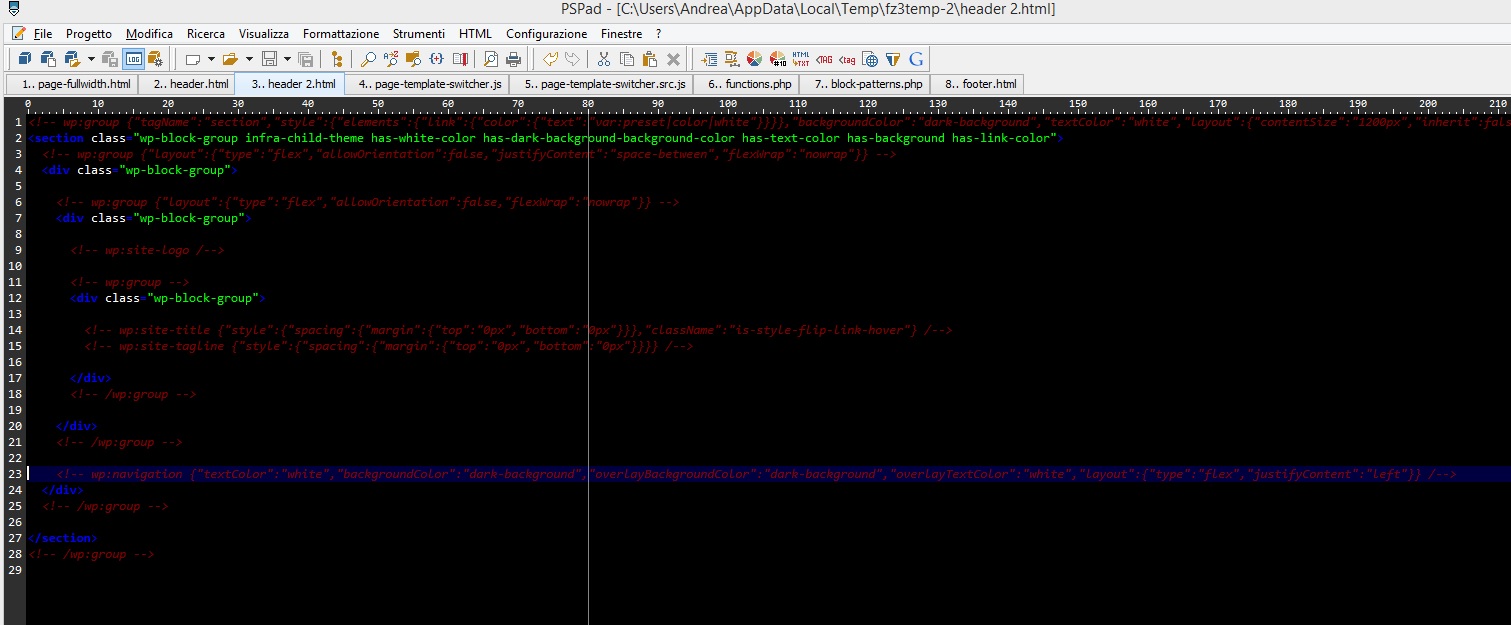The height and width of the screenshot is (625, 1511).
Task: Click the Cut scissors icon
Action: click(604, 59)
